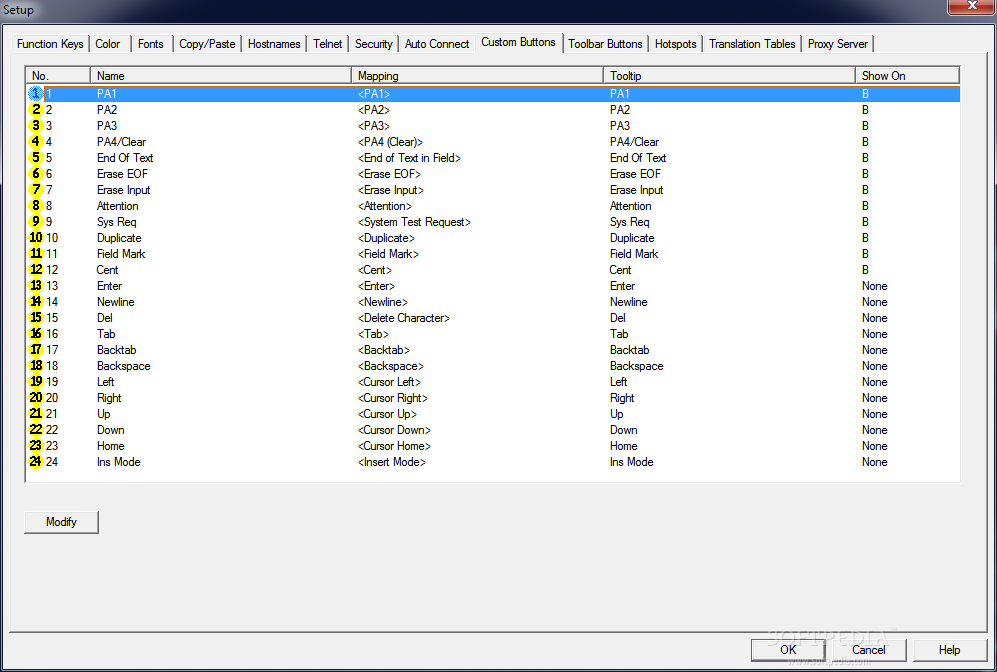The width and height of the screenshot is (997, 672).
Task: Pick yellow icon 6 beside Erase EOF
Action: click(x=36, y=174)
